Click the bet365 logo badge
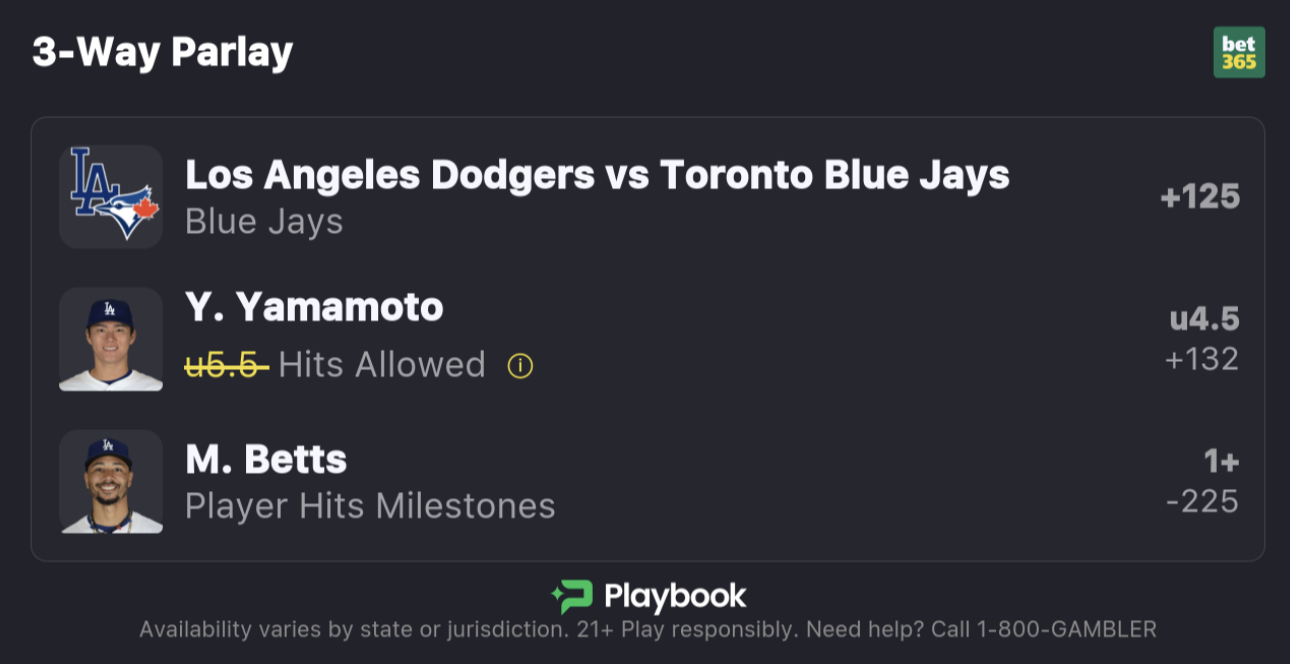Screen dimensions: 1290x664 (x=1239, y=52)
